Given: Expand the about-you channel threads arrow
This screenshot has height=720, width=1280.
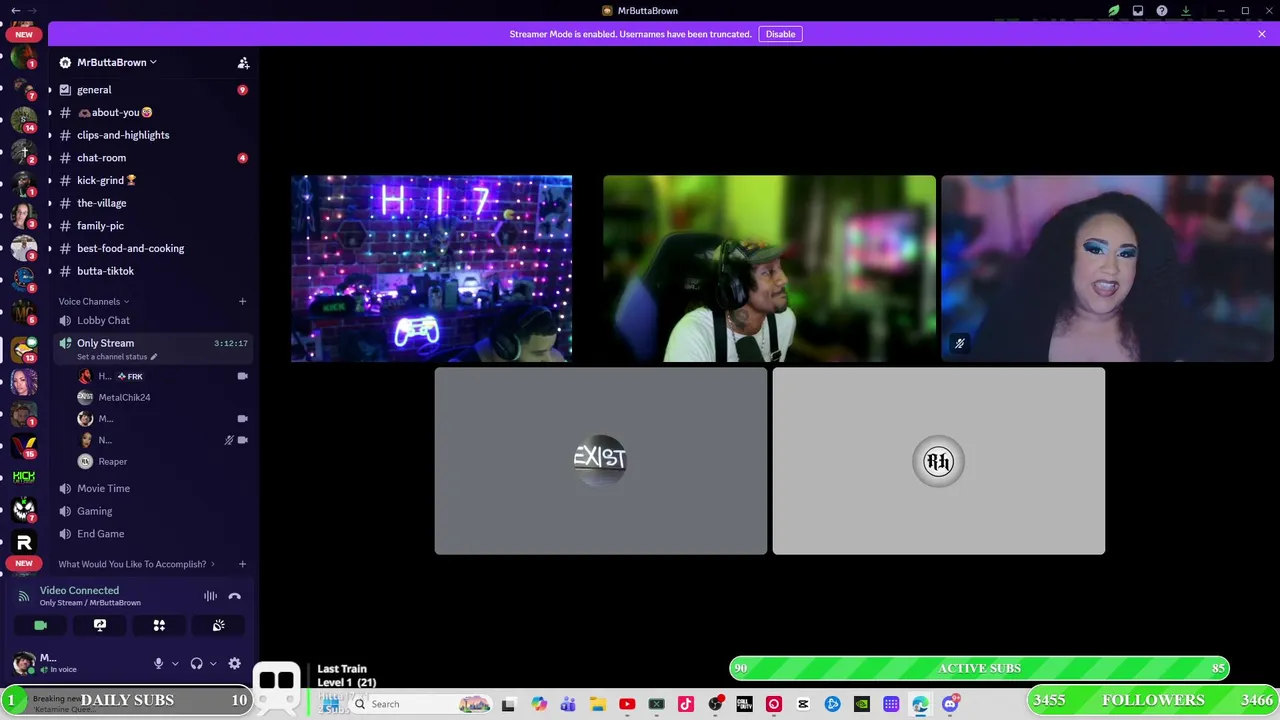Looking at the screenshot, I should click(x=50, y=113).
